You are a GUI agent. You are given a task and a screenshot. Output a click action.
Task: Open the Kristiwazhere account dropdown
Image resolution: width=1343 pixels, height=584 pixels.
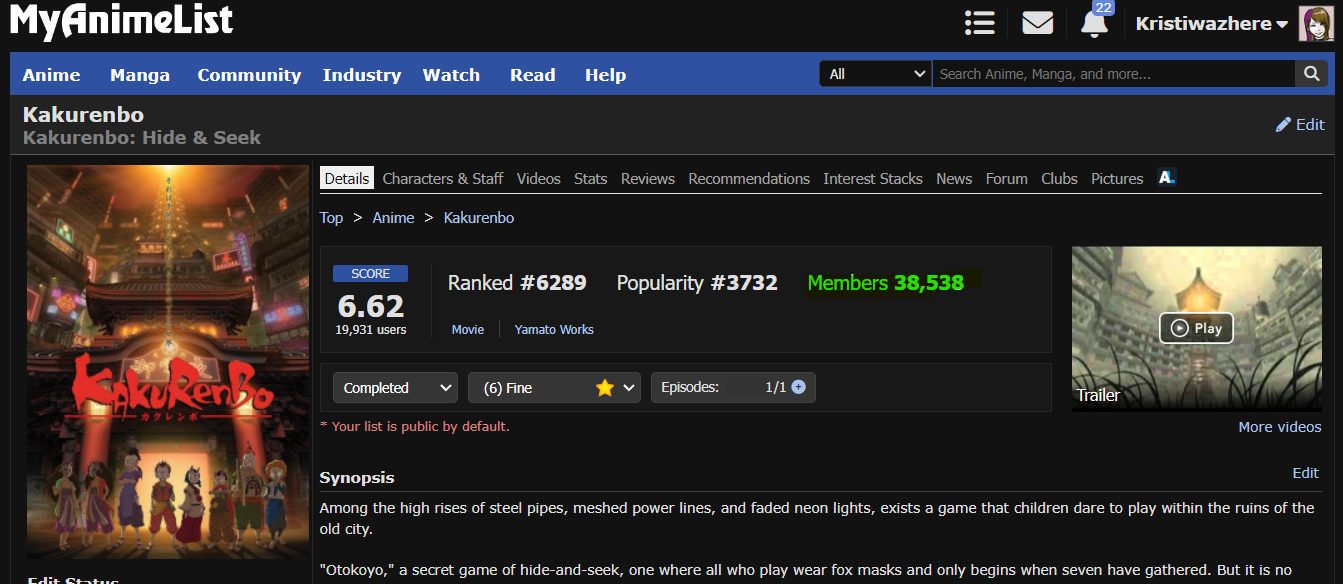[1211, 24]
